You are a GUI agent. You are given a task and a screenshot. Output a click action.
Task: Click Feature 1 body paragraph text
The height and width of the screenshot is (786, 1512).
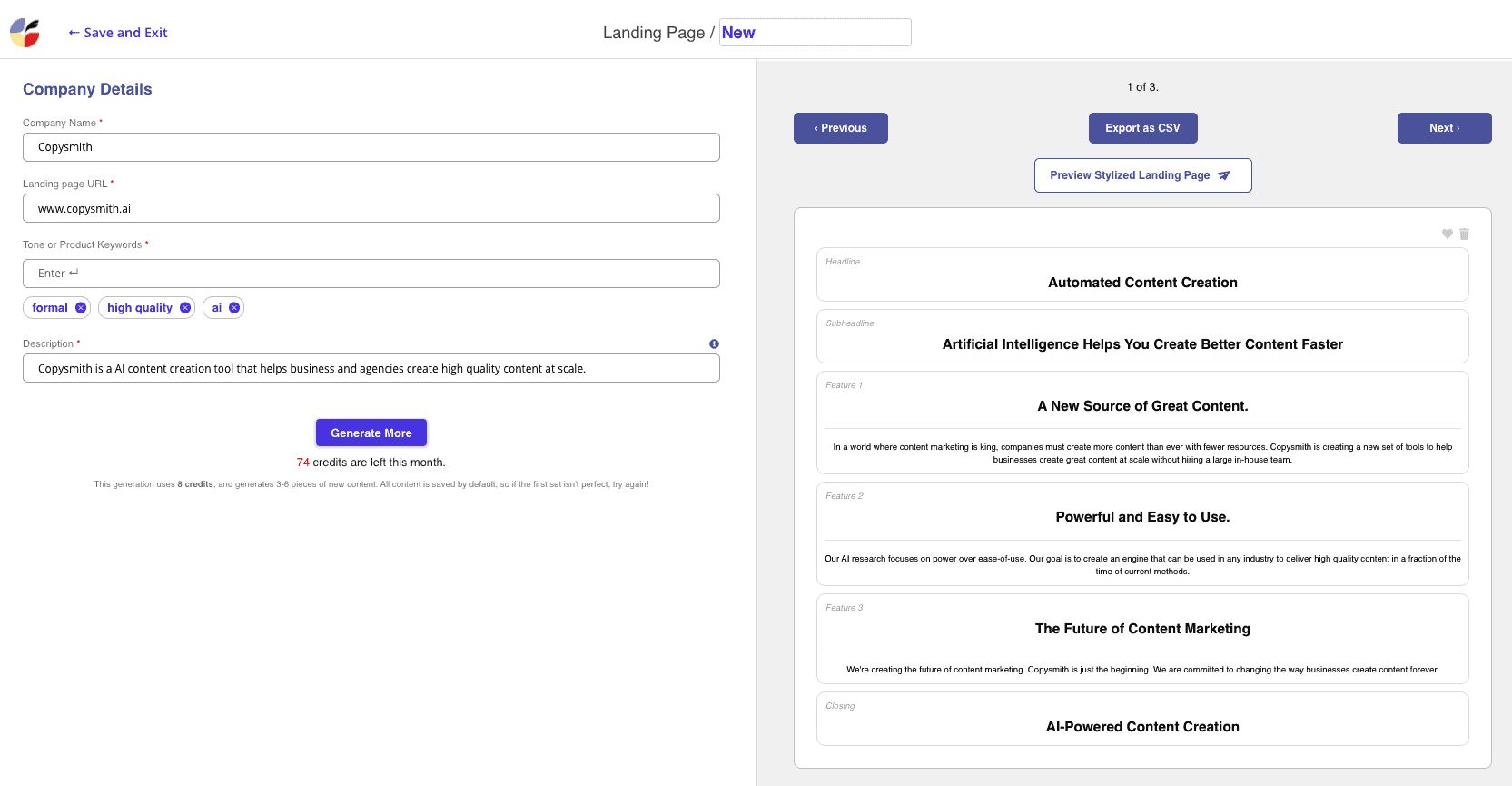(1142, 453)
